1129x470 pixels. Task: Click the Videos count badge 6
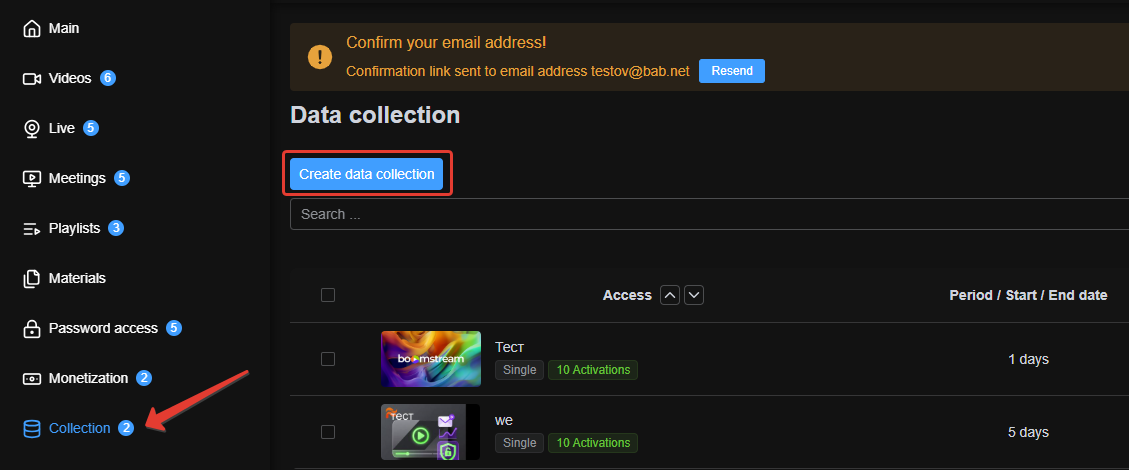[x=108, y=78]
